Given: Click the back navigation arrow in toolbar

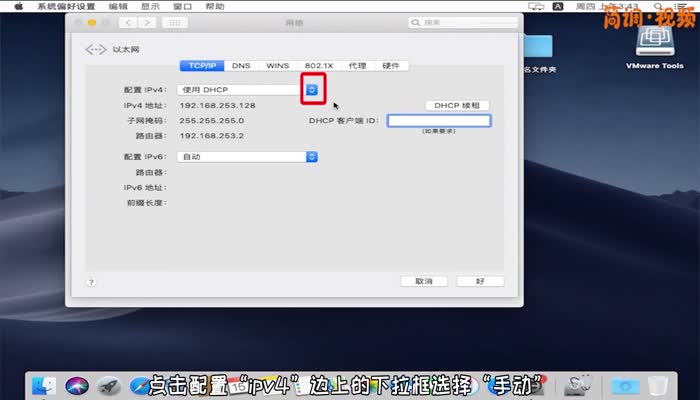Looking at the screenshot, I should point(126,22).
